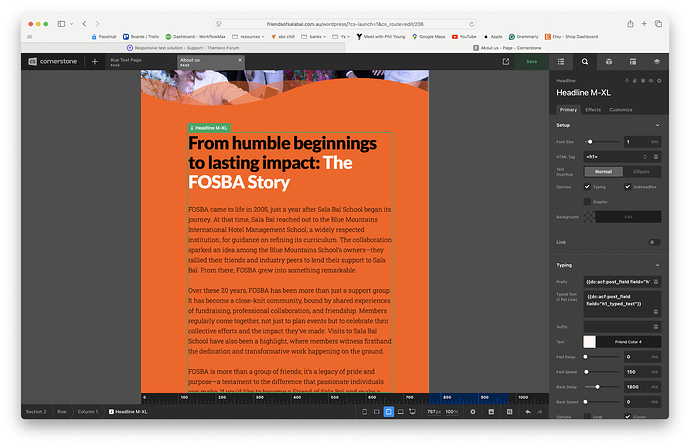Duplicate the Headline element
The width and height of the screenshot is (690, 446).
point(635,80)
